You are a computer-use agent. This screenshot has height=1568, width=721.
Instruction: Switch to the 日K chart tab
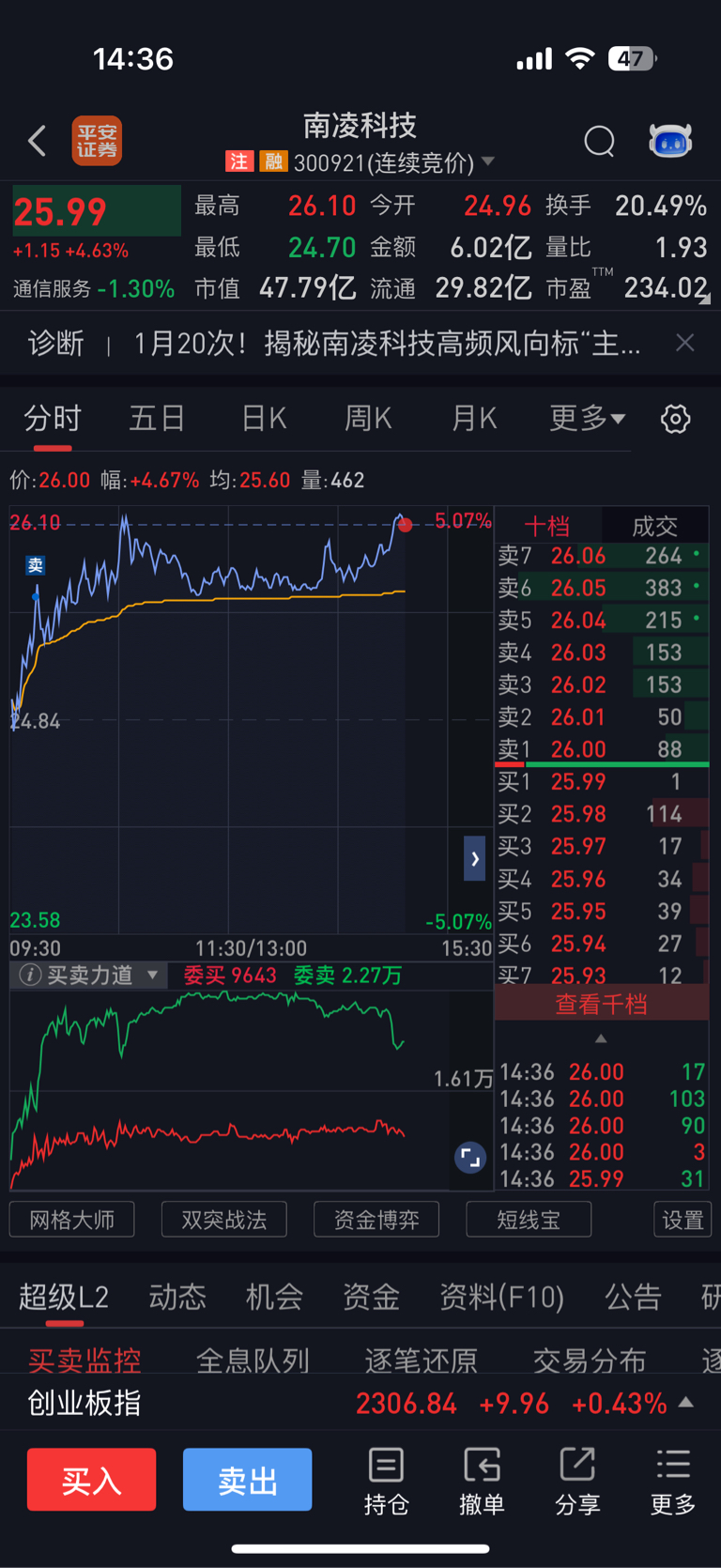pos(264,418)
